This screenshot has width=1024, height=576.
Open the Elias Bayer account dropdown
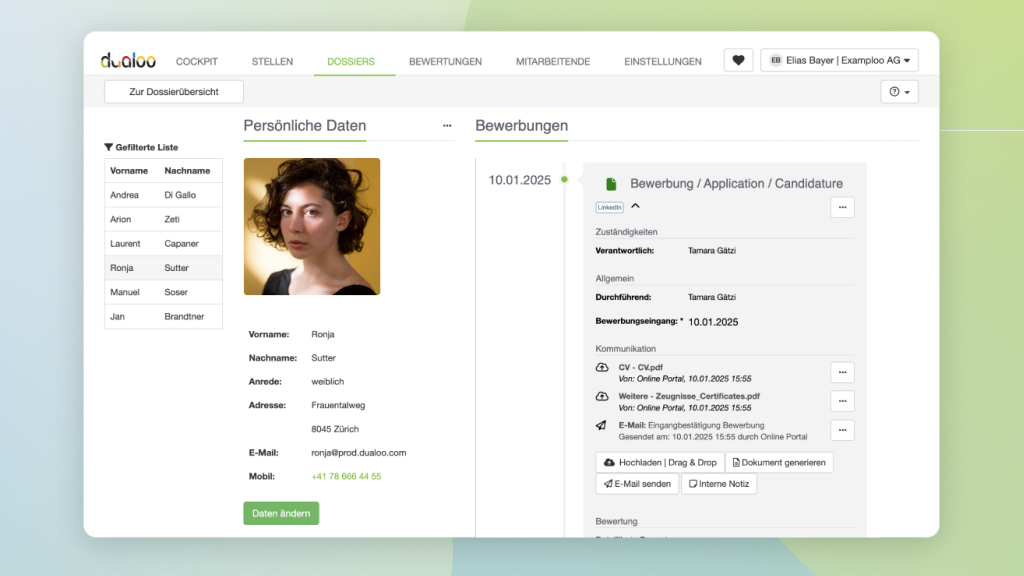pyautogui.click(x=840, y=60)
